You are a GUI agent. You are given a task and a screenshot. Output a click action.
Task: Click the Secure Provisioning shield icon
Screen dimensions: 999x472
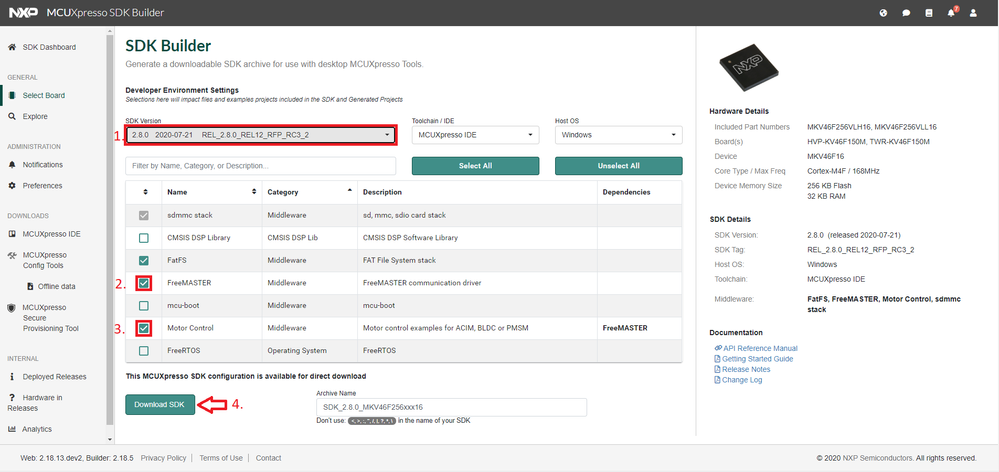click(x=11, y=307)
